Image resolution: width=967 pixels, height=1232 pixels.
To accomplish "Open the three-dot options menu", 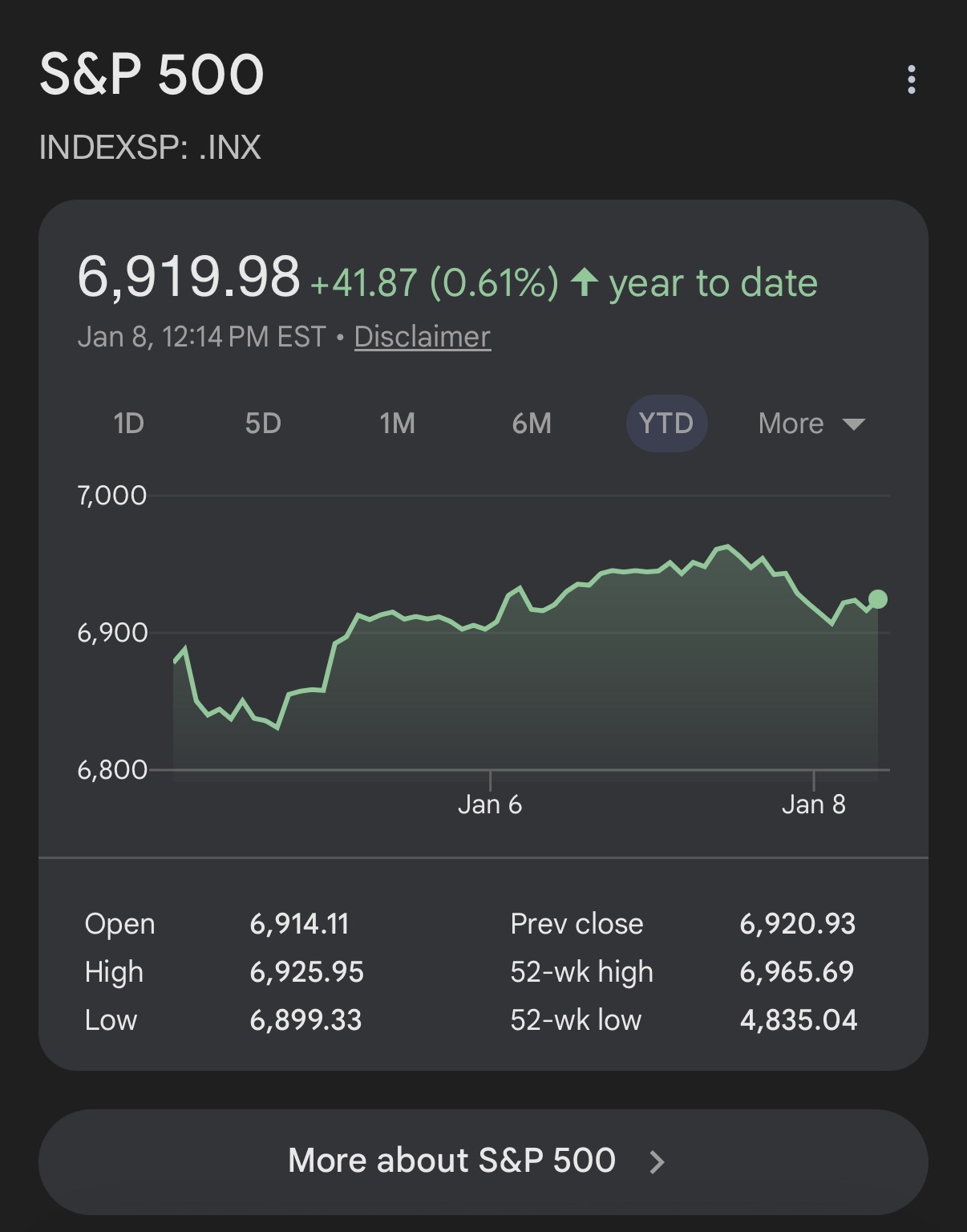I will click(911, 79).
